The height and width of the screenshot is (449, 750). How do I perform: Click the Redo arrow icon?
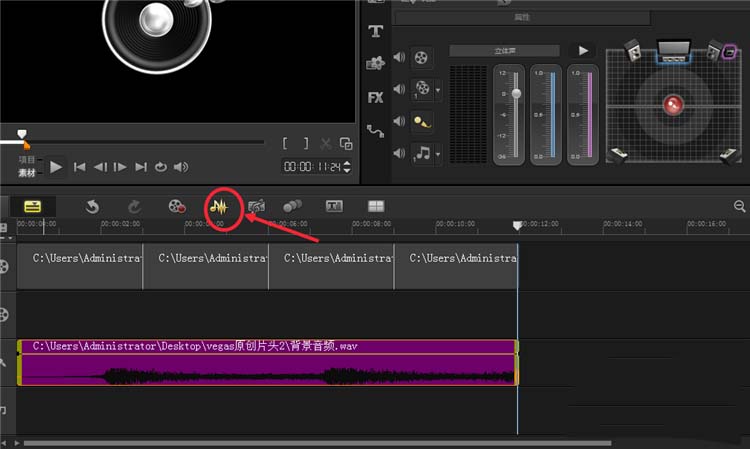[134, 207]
